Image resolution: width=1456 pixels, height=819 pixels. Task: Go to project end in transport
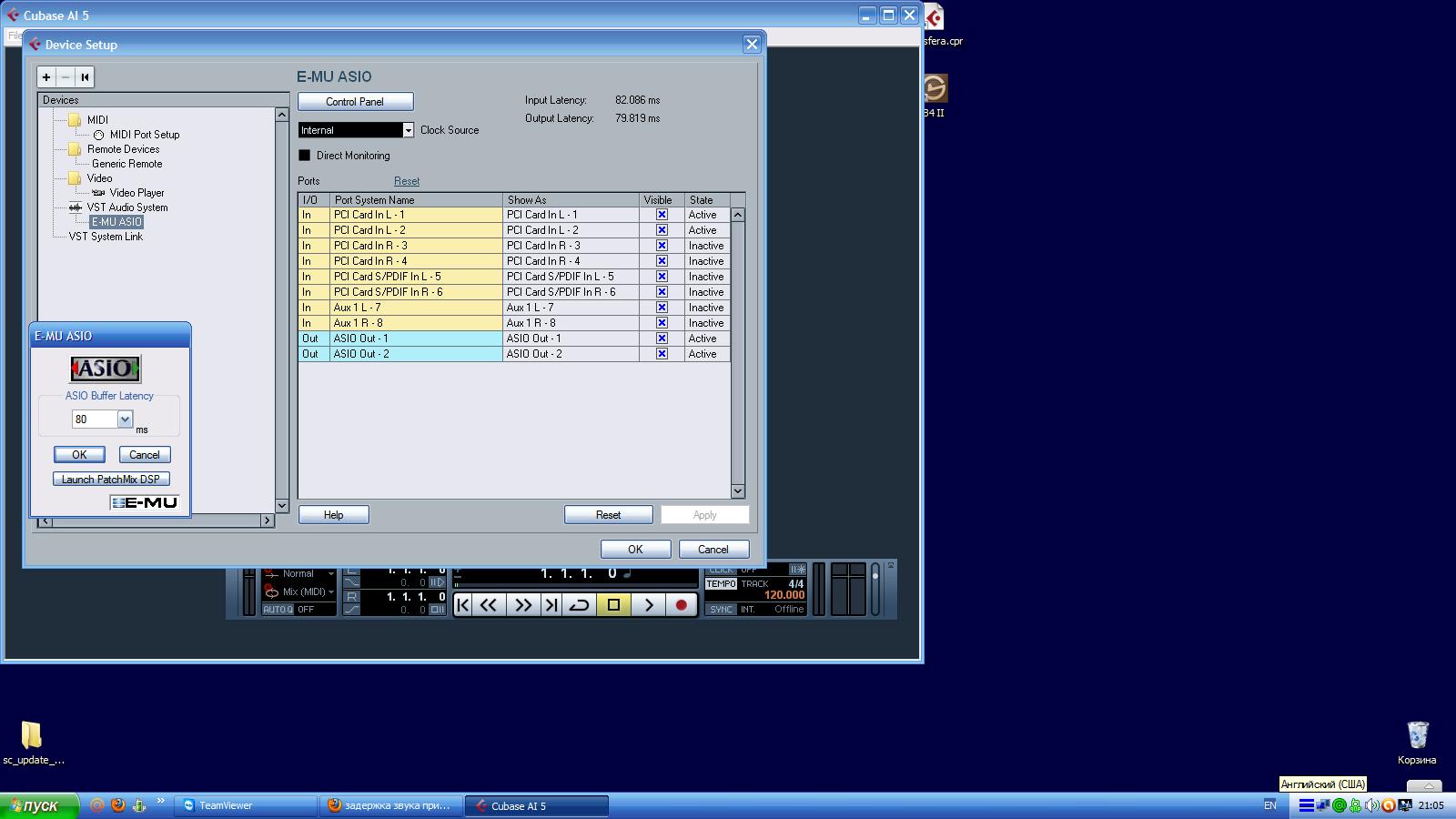pyautogui.click(x=551, y=605)
